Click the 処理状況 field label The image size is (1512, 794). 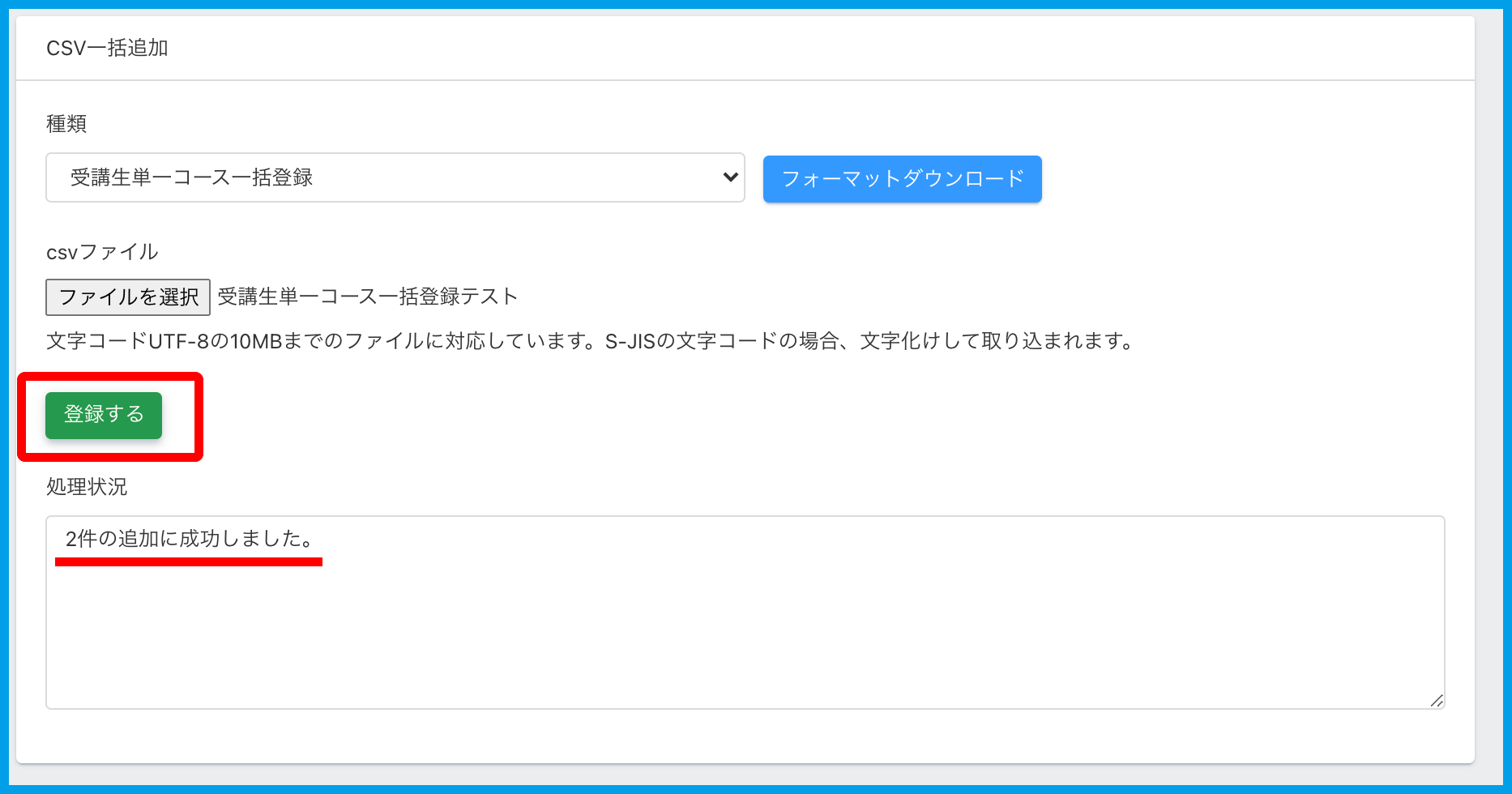(87, 487)
